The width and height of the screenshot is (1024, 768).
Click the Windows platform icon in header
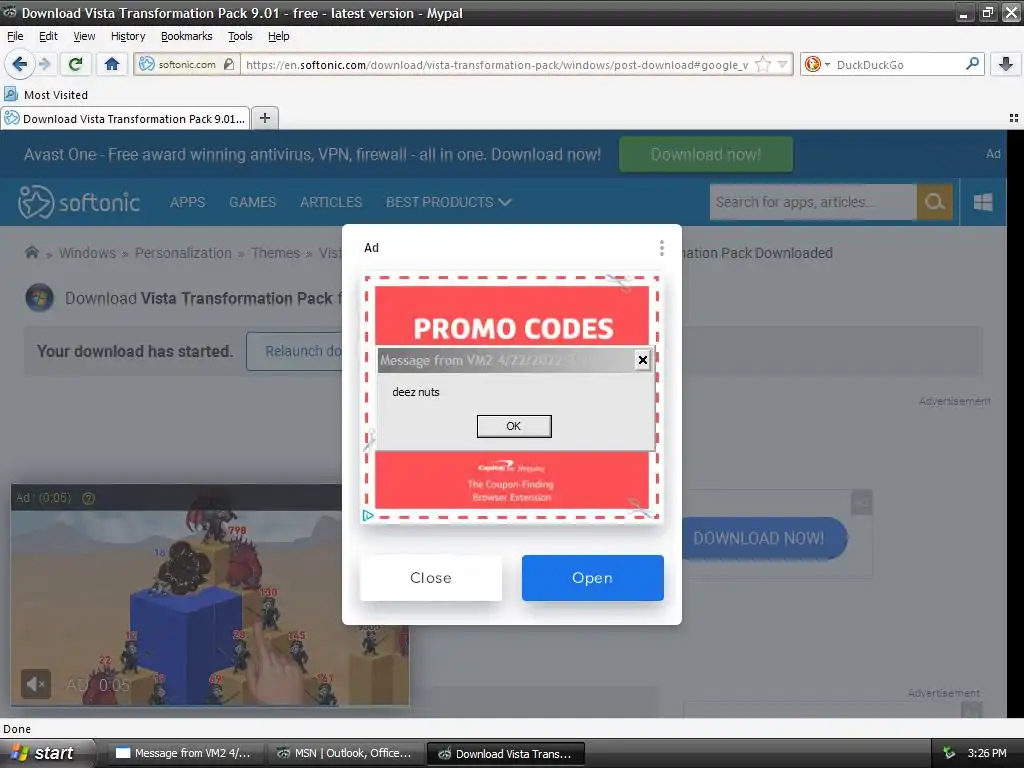point(983,202)
